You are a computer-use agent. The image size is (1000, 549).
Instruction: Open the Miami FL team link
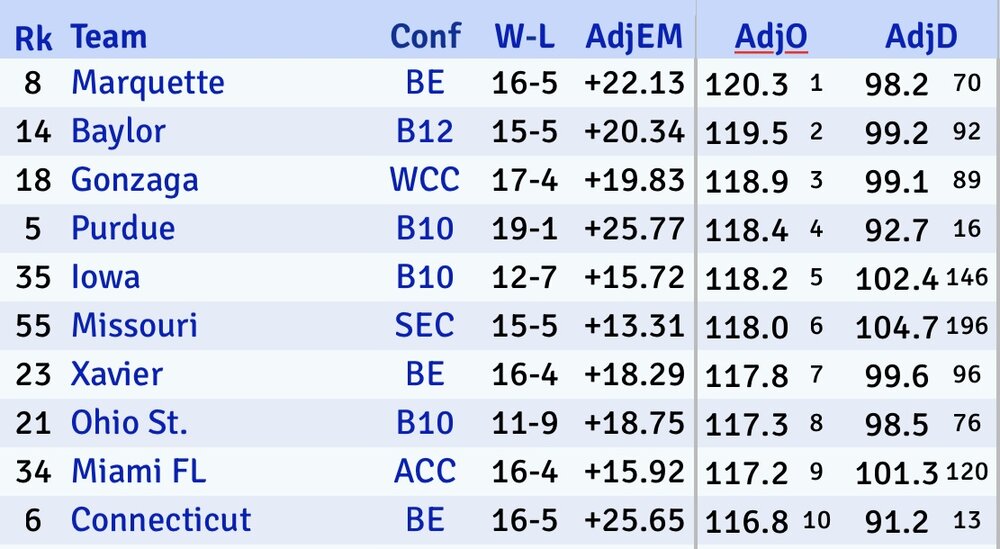coord(138,472)
